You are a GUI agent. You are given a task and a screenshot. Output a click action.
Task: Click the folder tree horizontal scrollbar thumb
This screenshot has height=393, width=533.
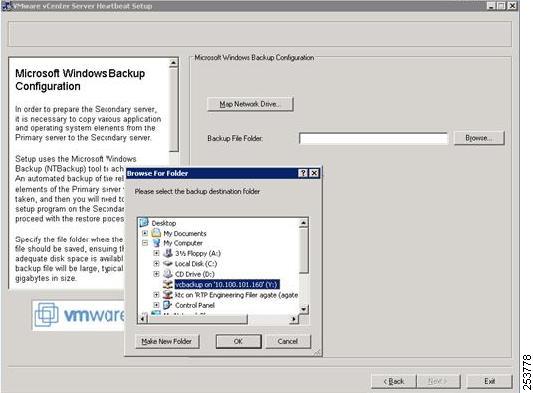point(197,319)
